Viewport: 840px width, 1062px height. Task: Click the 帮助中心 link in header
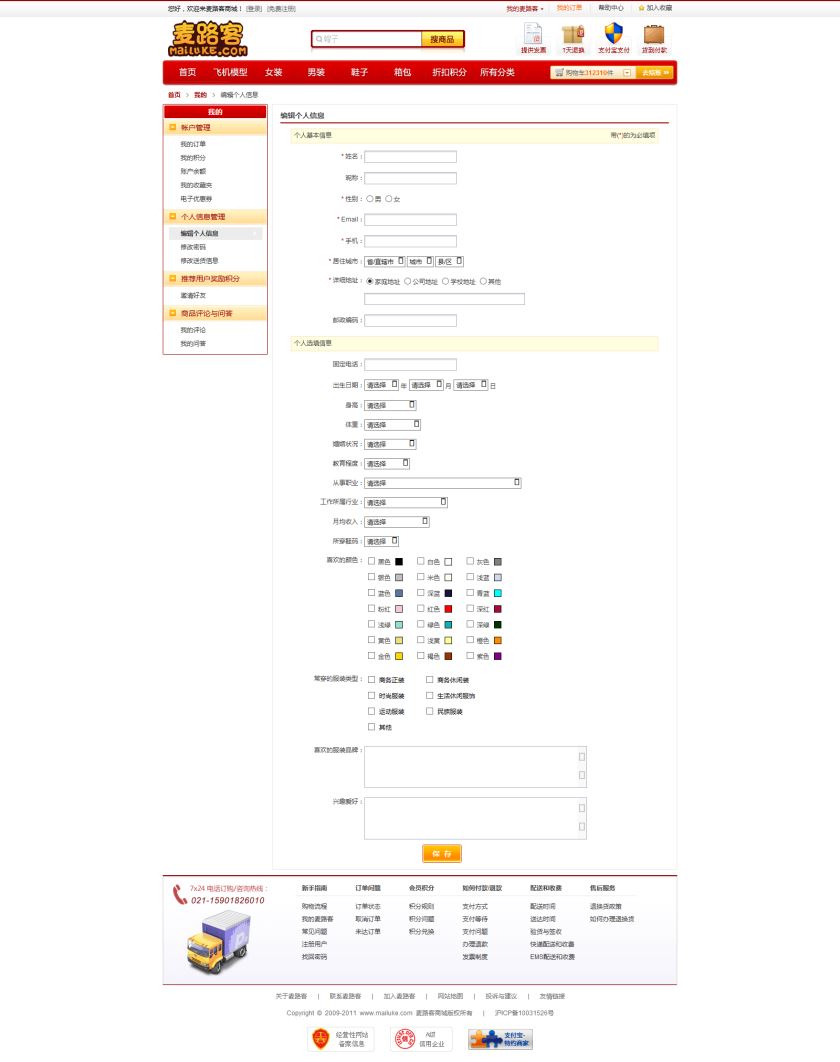tap(611, 8)
